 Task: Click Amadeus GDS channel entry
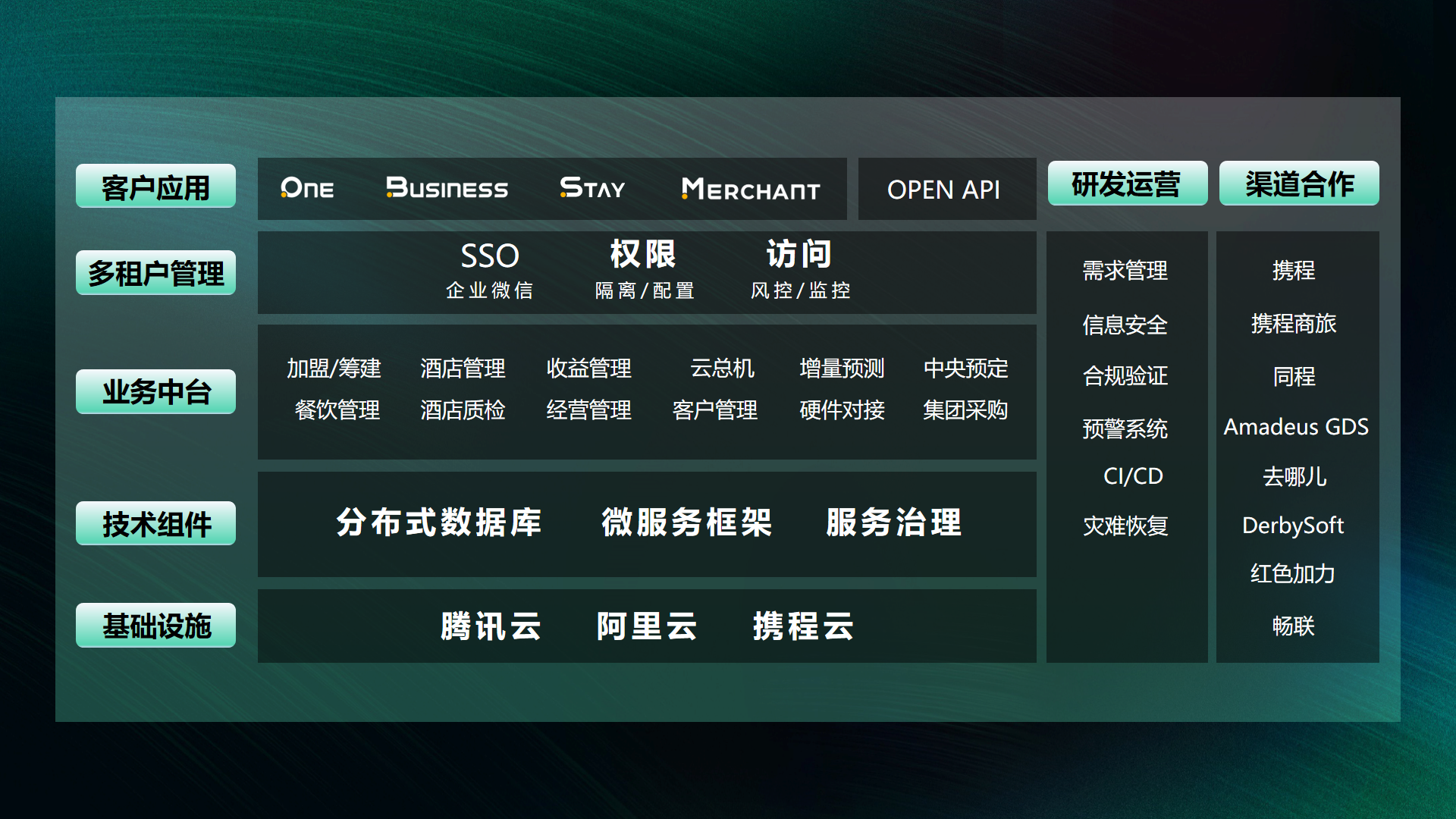coord(1296,427)
